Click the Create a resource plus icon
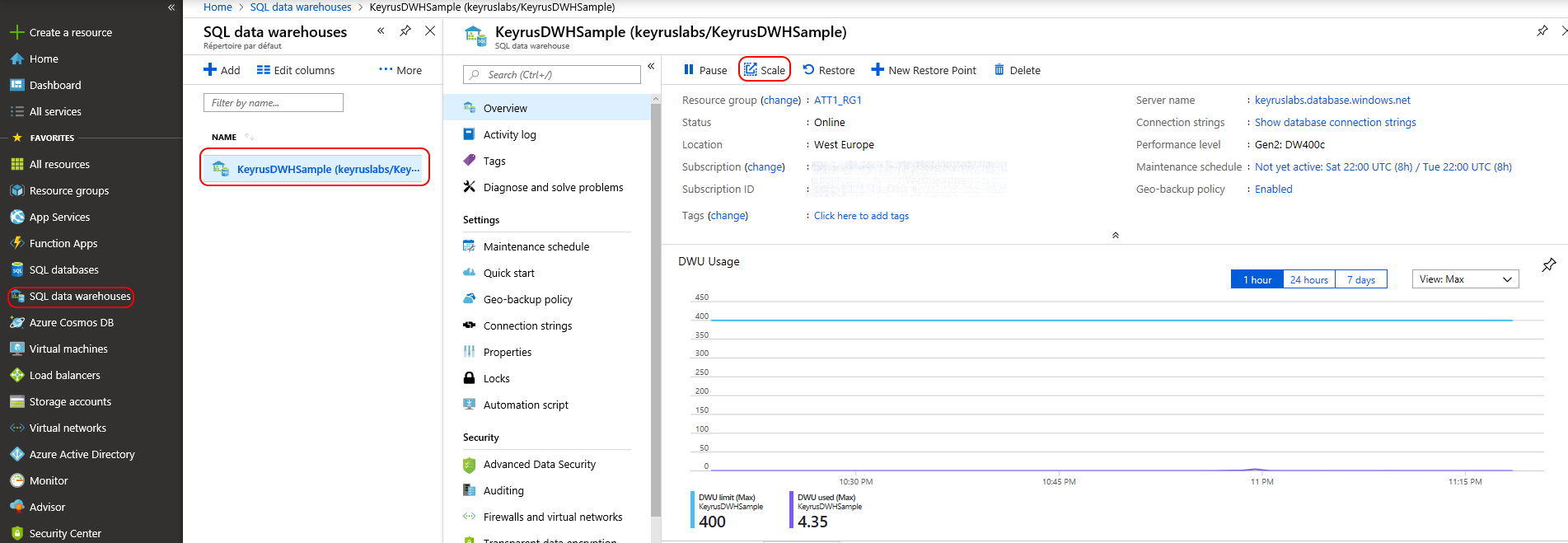Viewport: 1568px width, 543px height. (x=16, y=32)
